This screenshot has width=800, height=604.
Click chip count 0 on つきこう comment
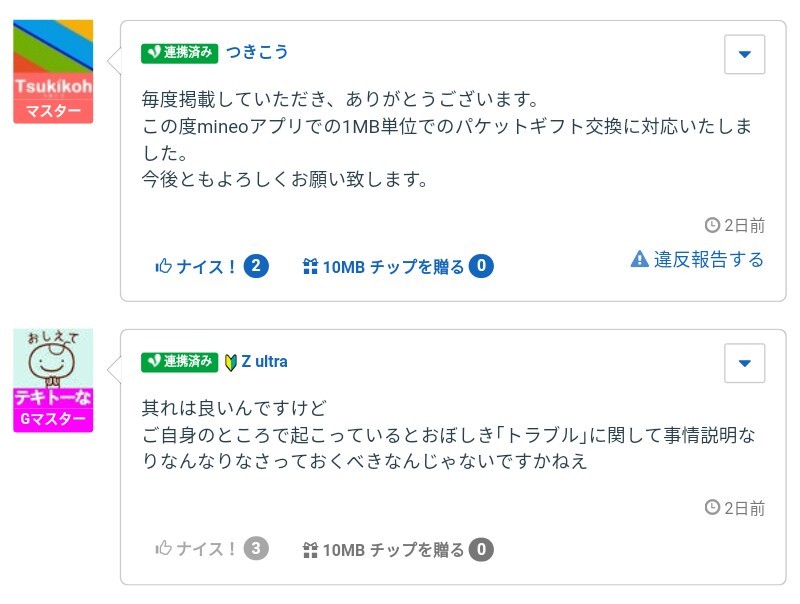(x=482, y=266)
